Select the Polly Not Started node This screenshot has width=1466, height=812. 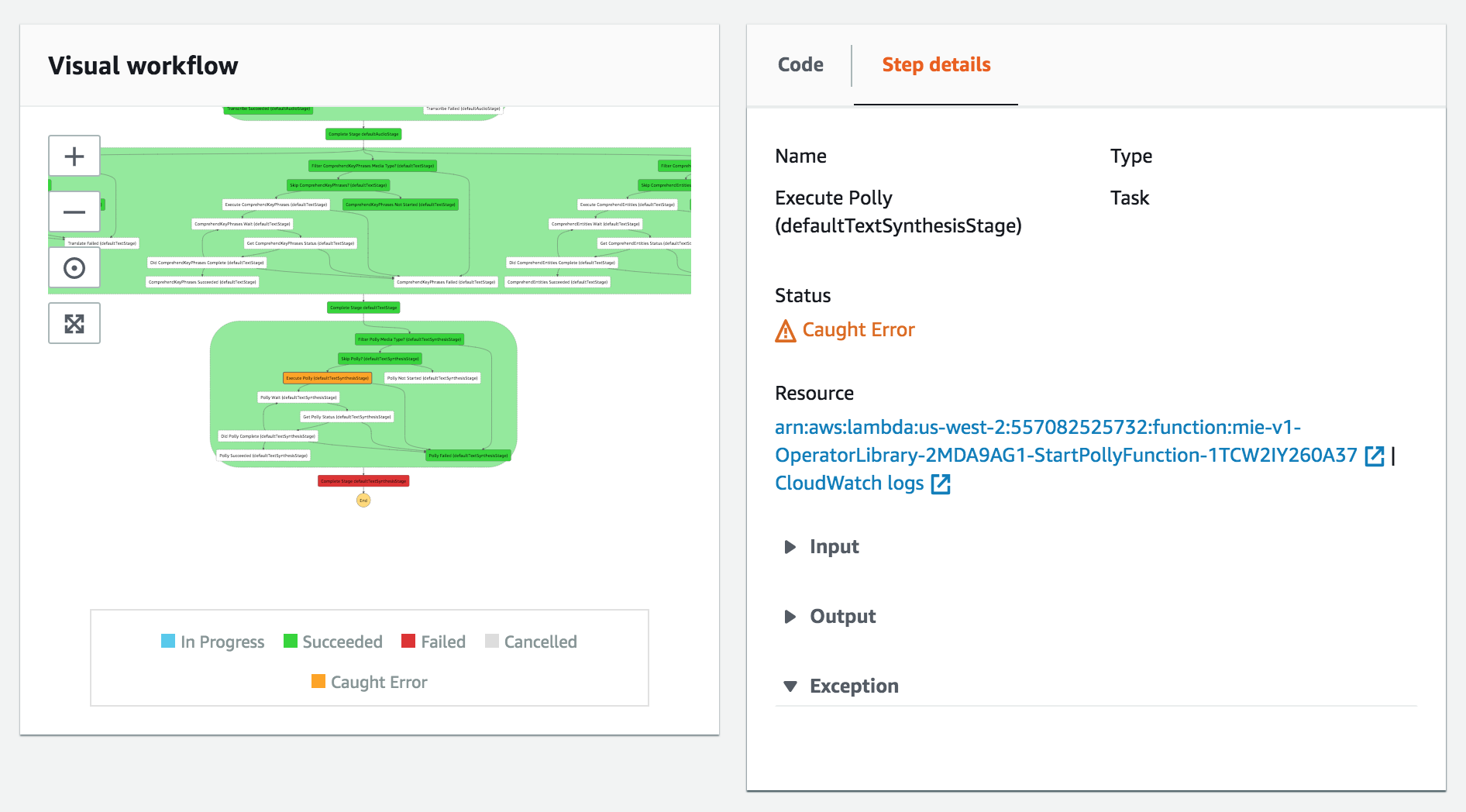pyautogui.click(x=432, y=378)
